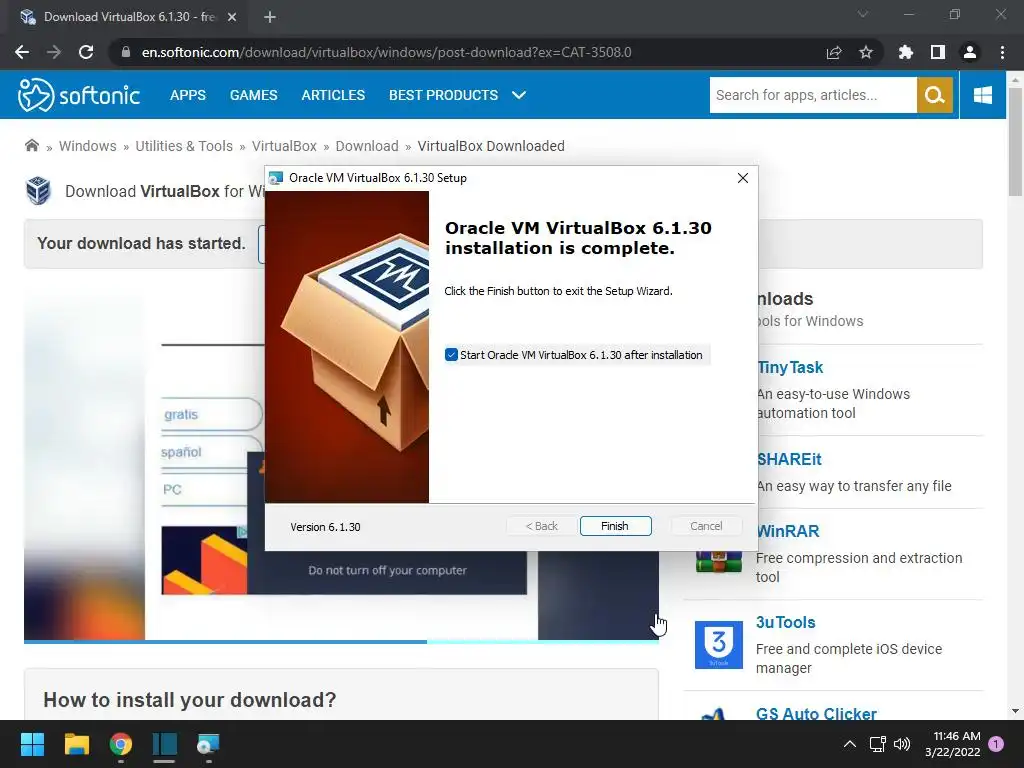Viewport: 1024px width, 768px height.
Task: Bookmark this page with the star icon
Action: 866,52
